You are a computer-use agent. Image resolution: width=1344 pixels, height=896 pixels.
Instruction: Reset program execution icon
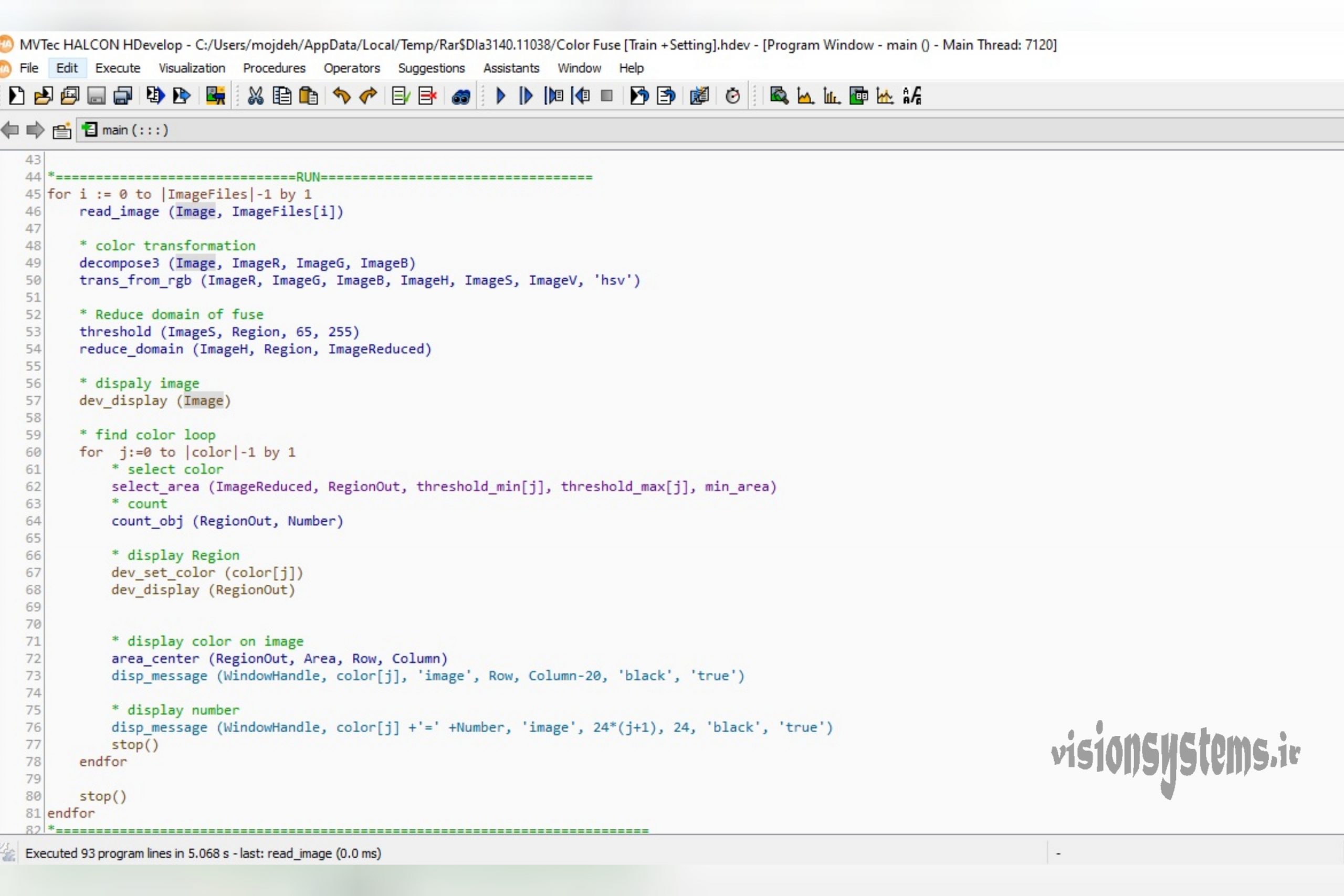[x=639, y=96]
